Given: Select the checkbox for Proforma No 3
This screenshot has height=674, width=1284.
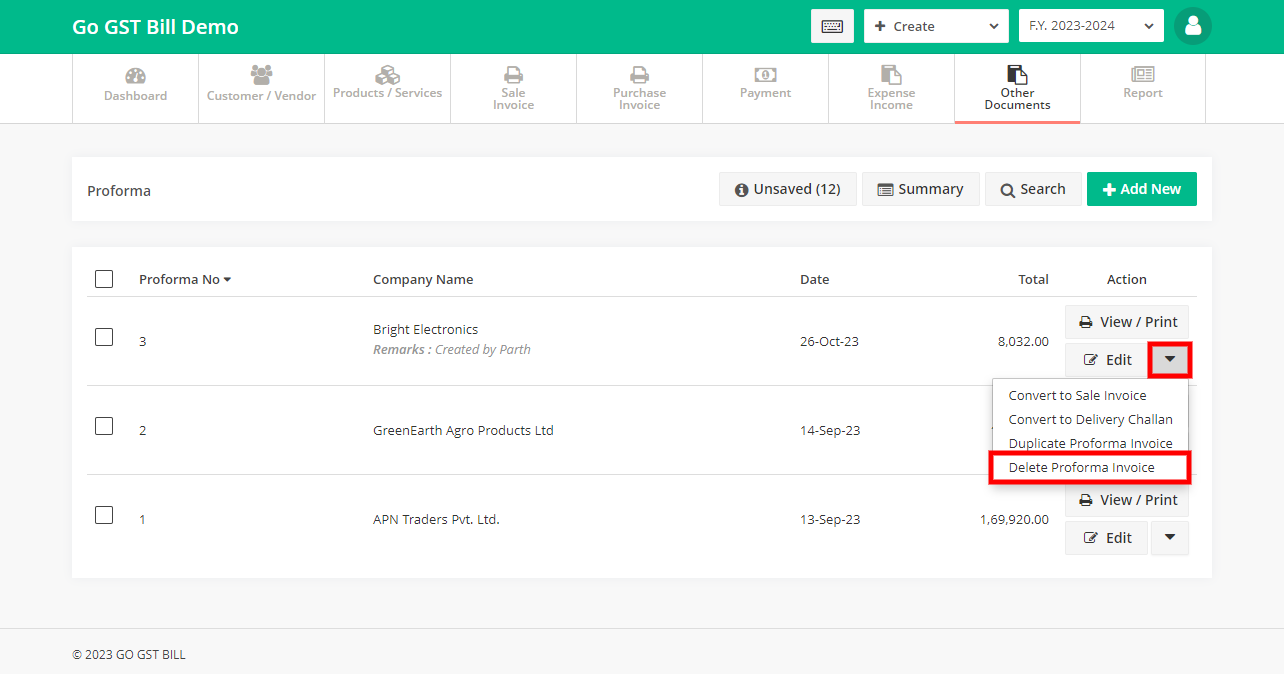Looking at the screenshot, I should point(104,337).
